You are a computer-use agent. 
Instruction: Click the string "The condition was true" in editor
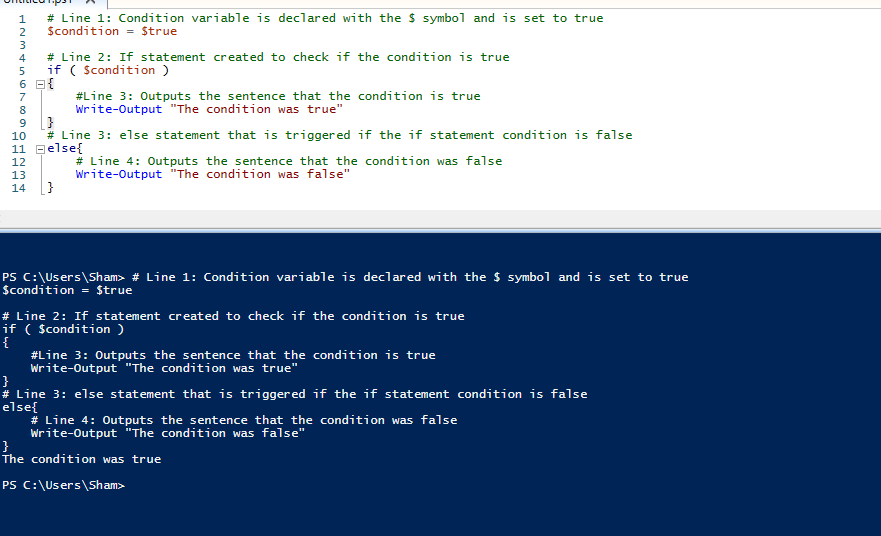[x=256, y=110]
